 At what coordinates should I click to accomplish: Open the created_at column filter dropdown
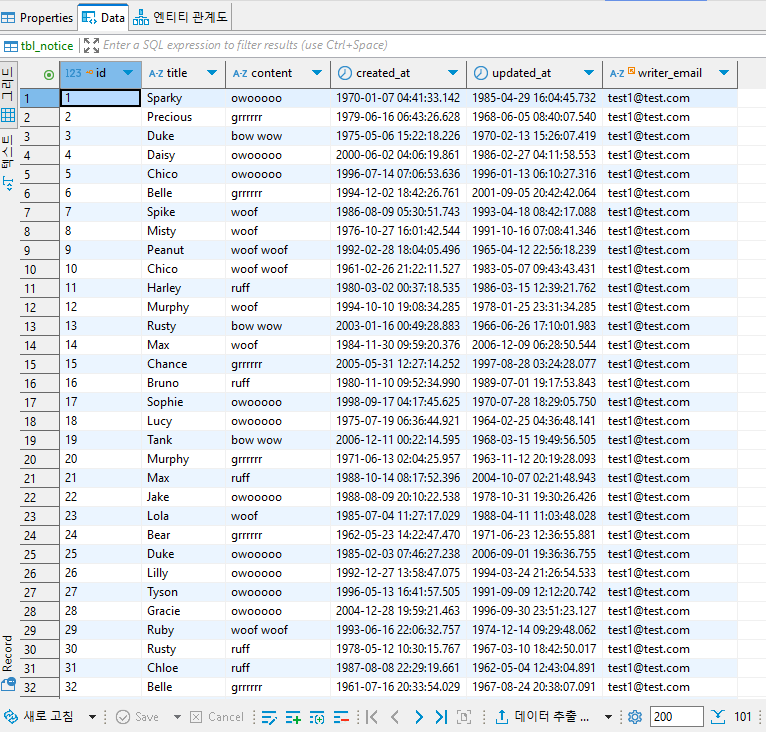coord(453,73)
